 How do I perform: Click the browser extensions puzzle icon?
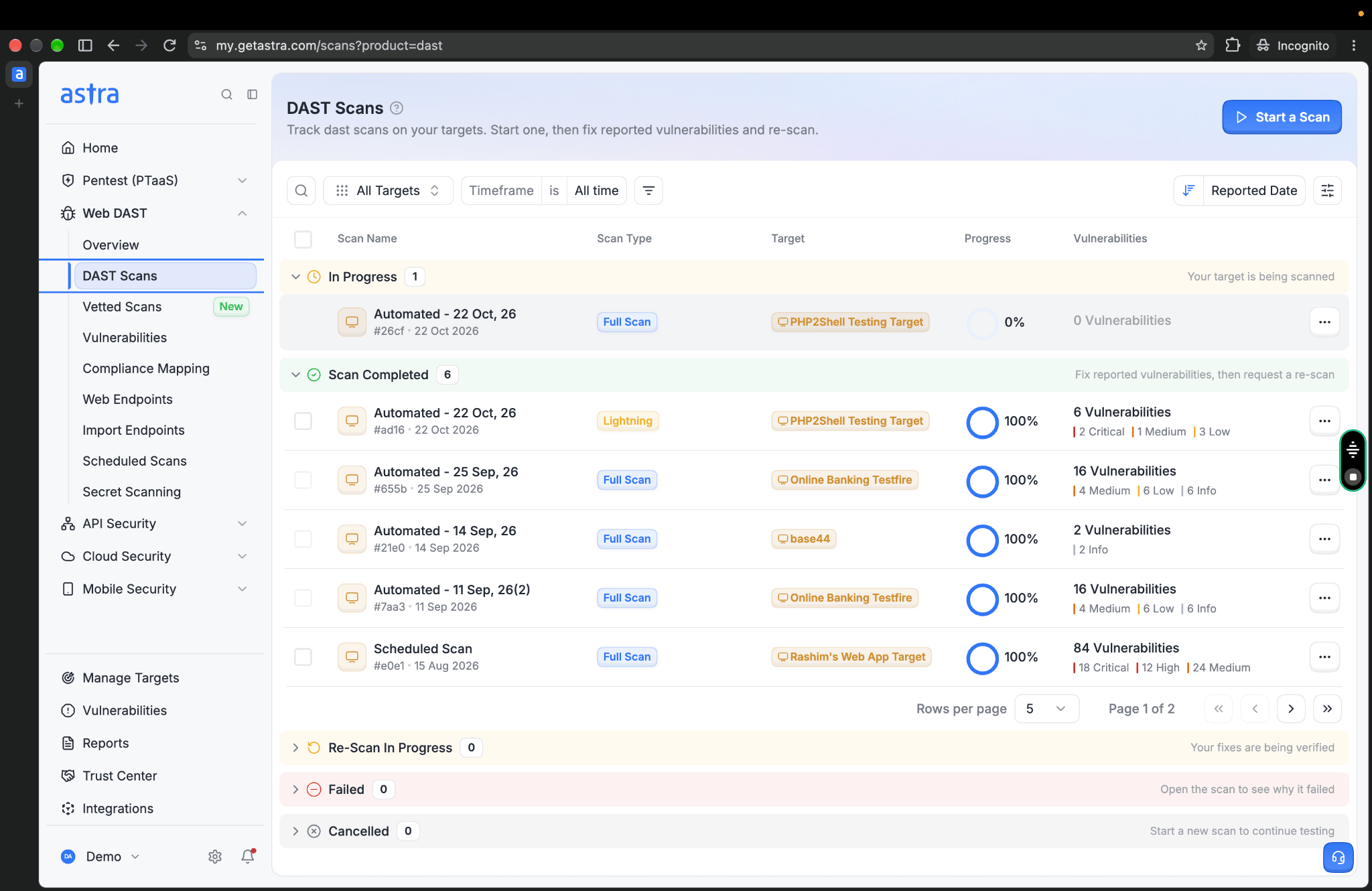[x=1233, y=46]
